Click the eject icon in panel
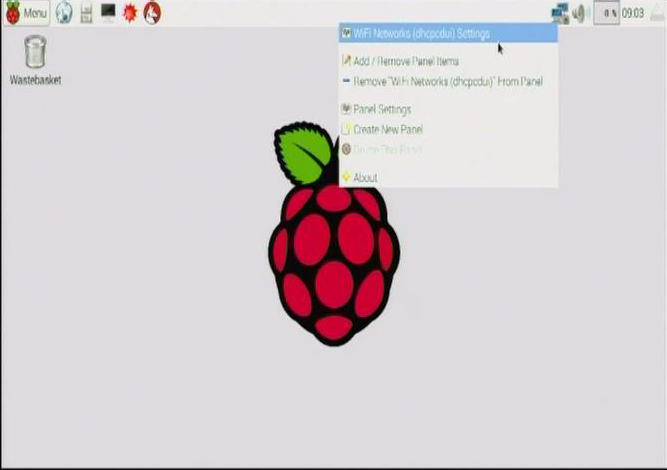The height and width of the screenshot is (470, 667). (x=658, y=13)
